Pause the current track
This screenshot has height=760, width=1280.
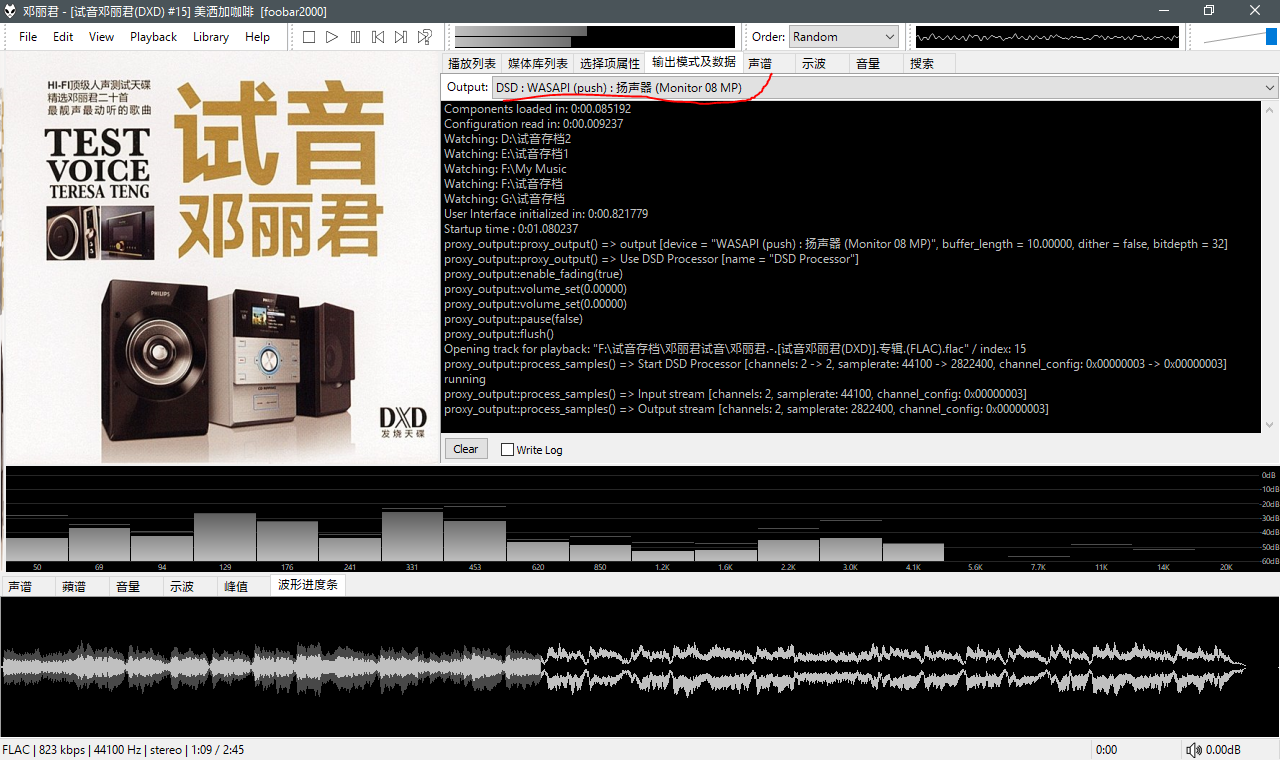coord(355,37)
